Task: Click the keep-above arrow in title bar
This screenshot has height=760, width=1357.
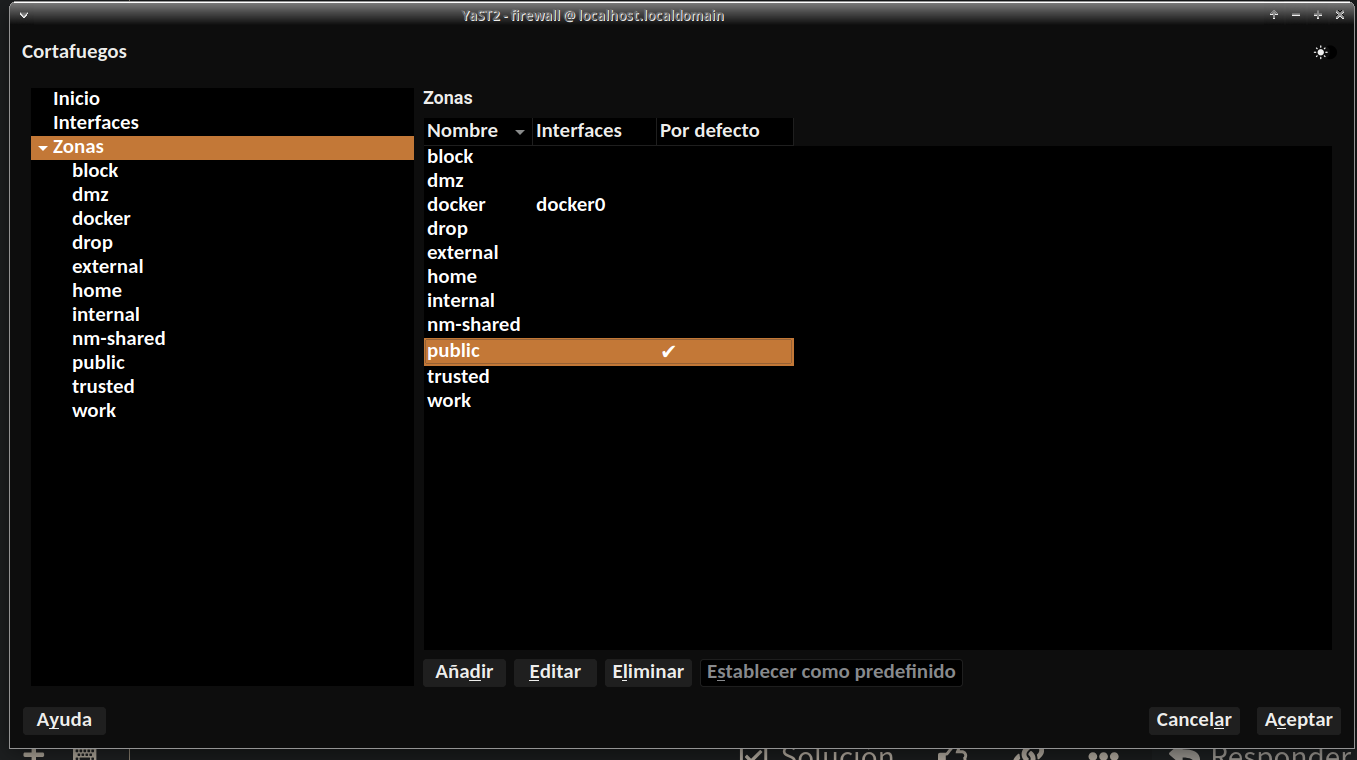Action: [1274, 16]
